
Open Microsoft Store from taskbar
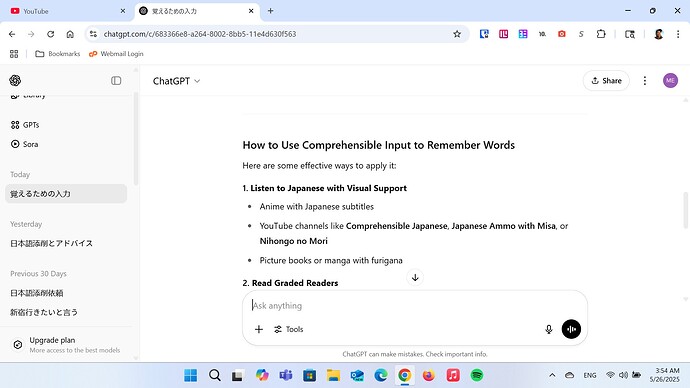point(309,375)
